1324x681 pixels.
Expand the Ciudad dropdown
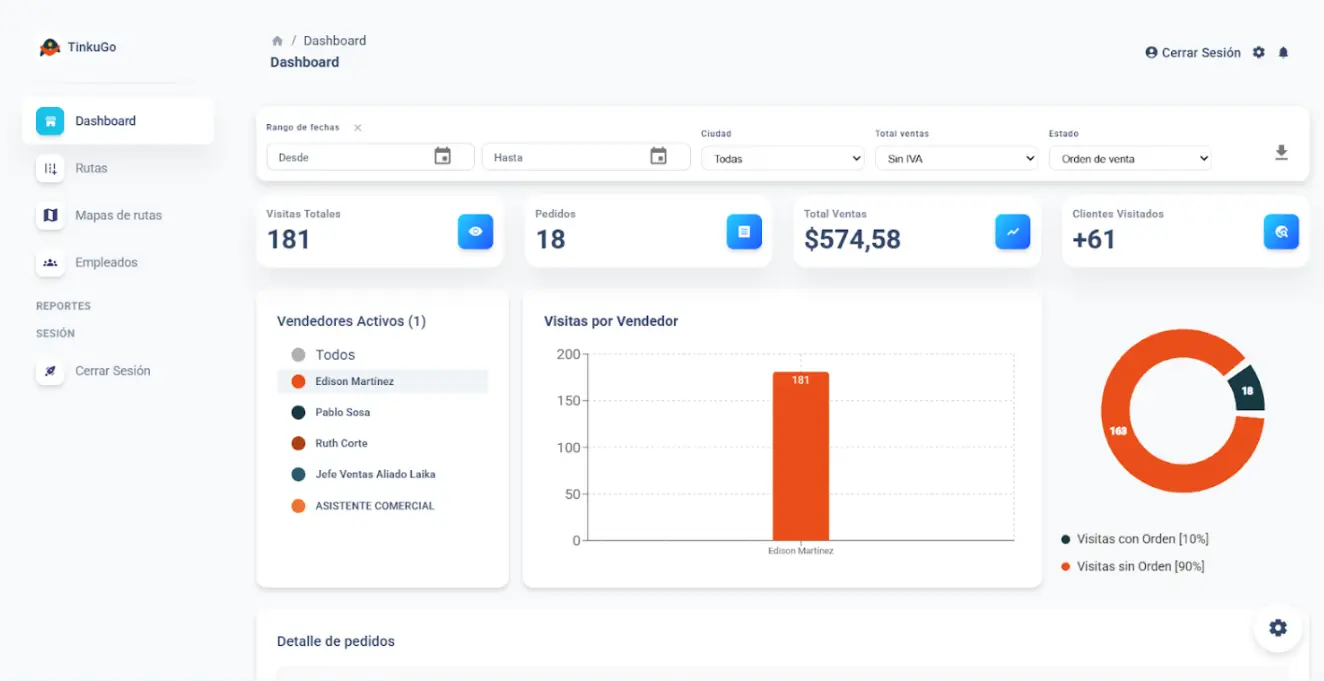point(782,158)
